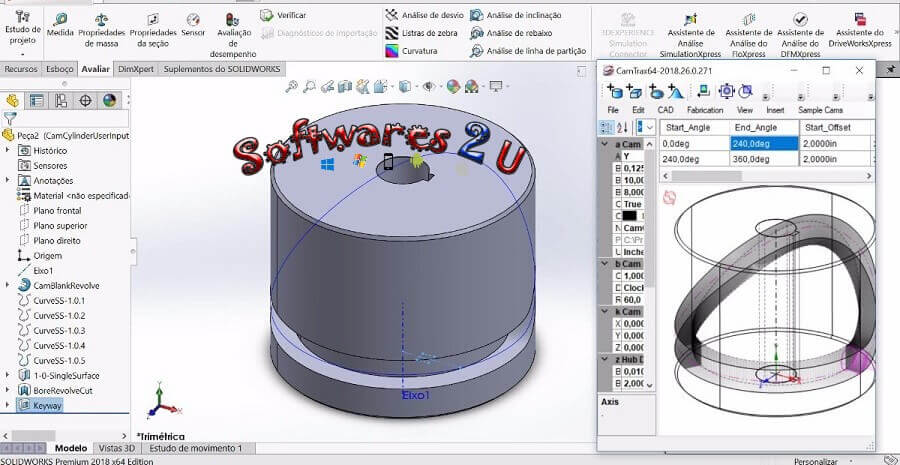Click the Zoom to fit view icon

click(x=292, y=87)
